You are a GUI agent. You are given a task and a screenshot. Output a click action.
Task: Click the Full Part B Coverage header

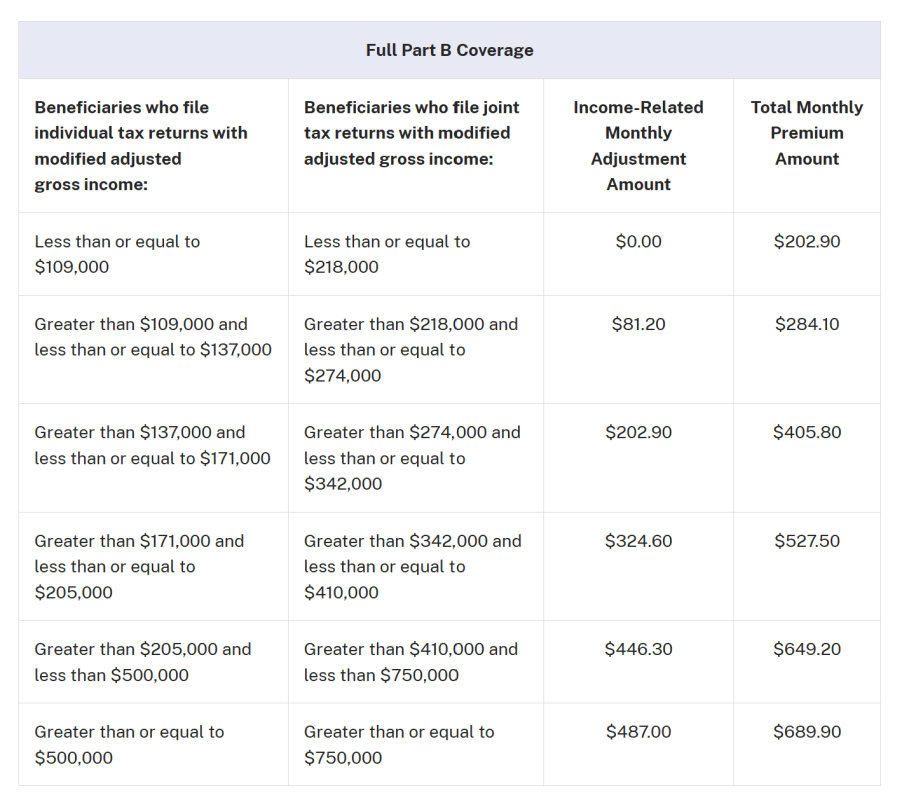point(449,50)
